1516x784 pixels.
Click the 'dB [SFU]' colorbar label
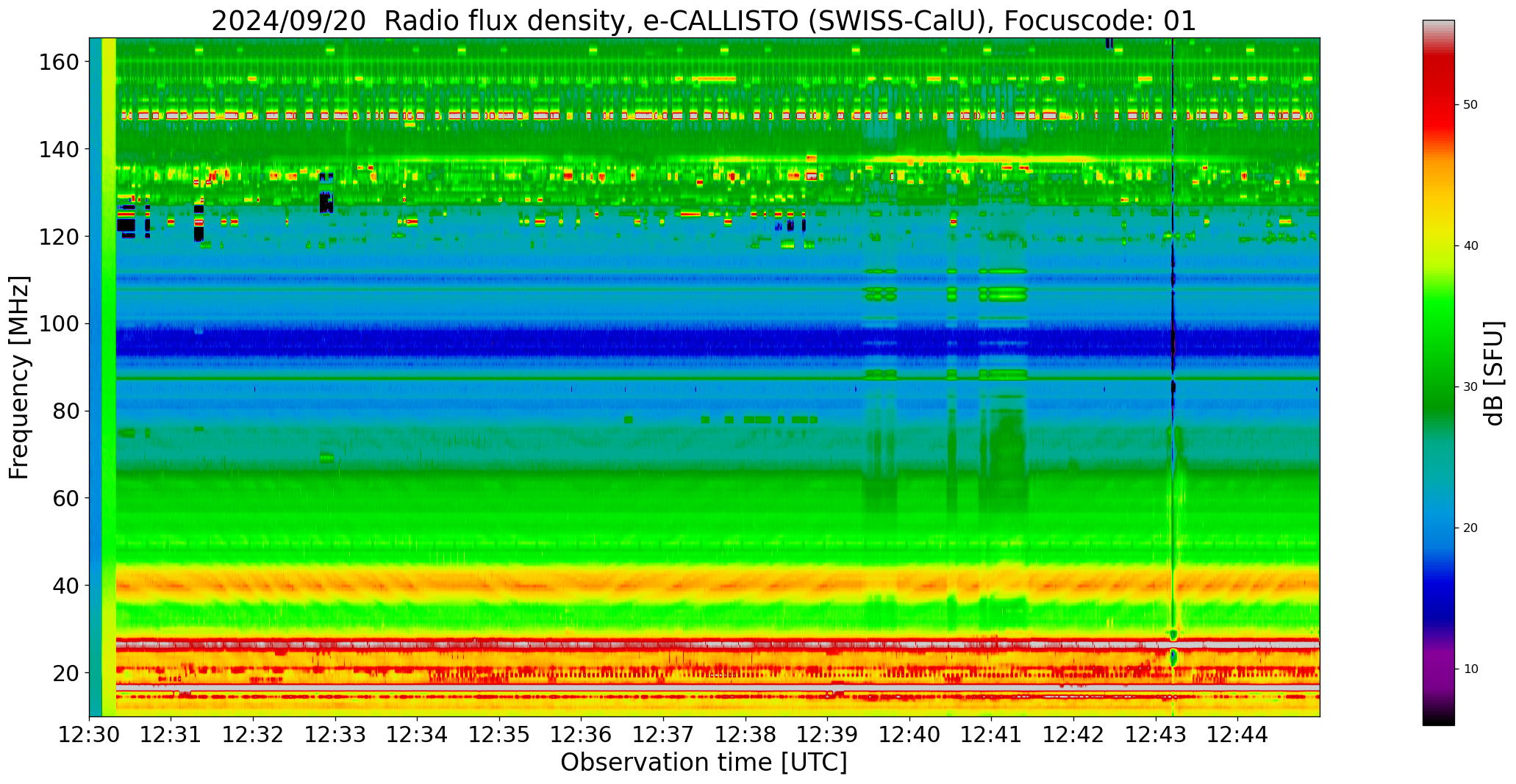[x=1495, y=373]
